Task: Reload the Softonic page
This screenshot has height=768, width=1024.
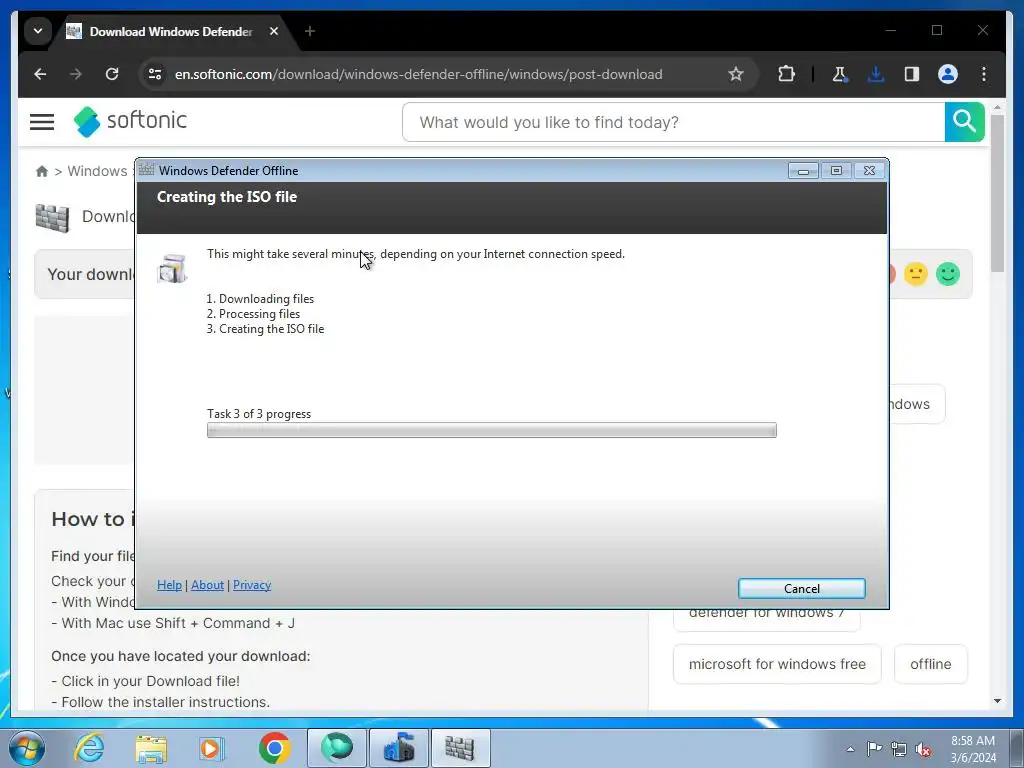Action: click(x=112, y=74)
